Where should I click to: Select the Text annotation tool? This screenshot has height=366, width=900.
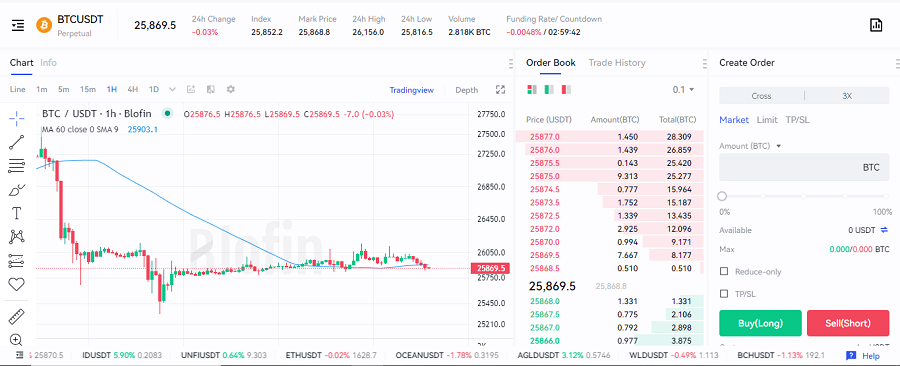point(17,213)
